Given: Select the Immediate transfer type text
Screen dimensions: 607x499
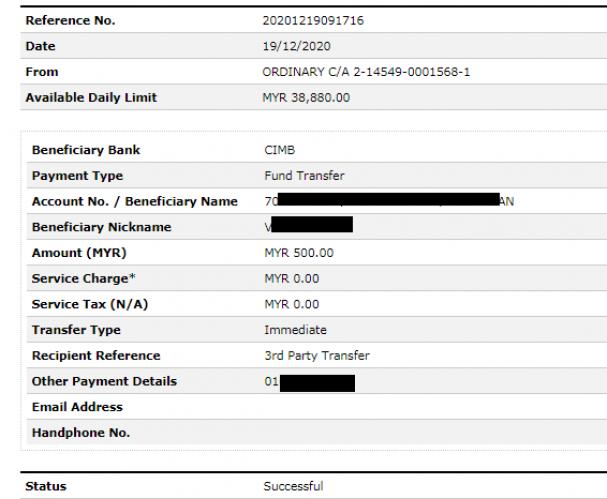Looking at the screenshot, I should click(x=295, y=330).
